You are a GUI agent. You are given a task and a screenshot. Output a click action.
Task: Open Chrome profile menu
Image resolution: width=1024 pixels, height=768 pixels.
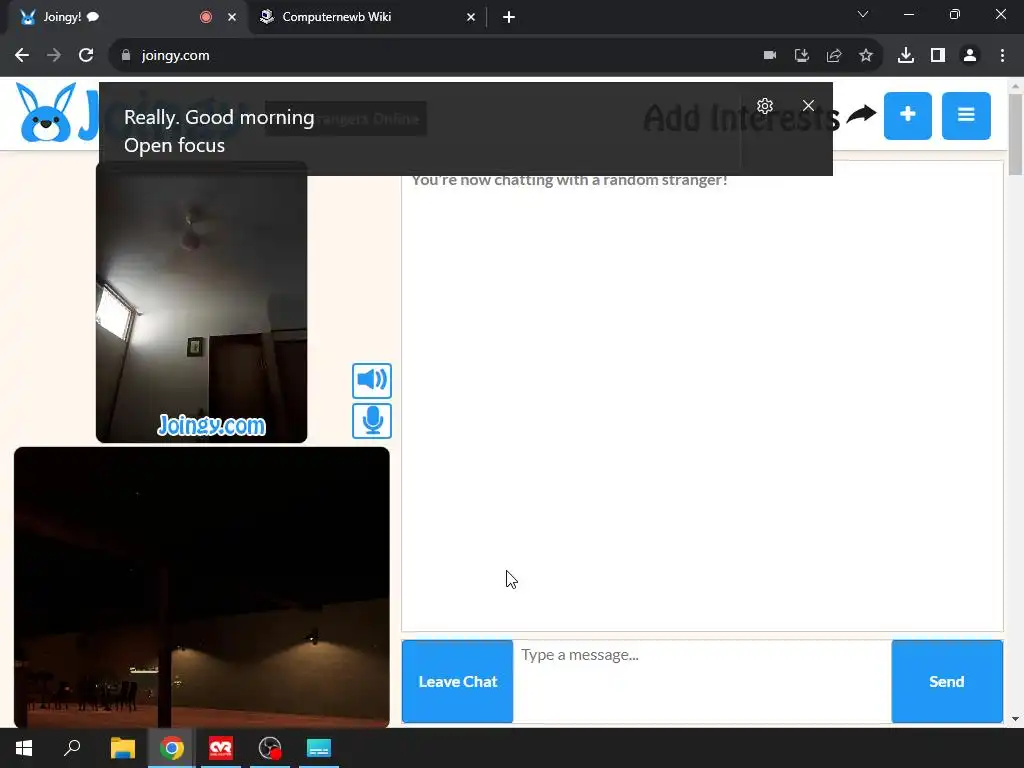(x=970, y=56)
